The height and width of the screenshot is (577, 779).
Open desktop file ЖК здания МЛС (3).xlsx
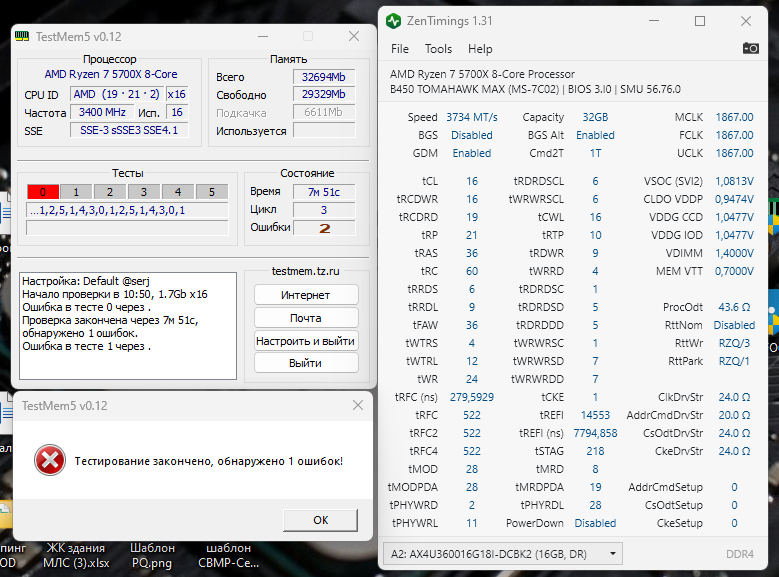tap(76, 555)
